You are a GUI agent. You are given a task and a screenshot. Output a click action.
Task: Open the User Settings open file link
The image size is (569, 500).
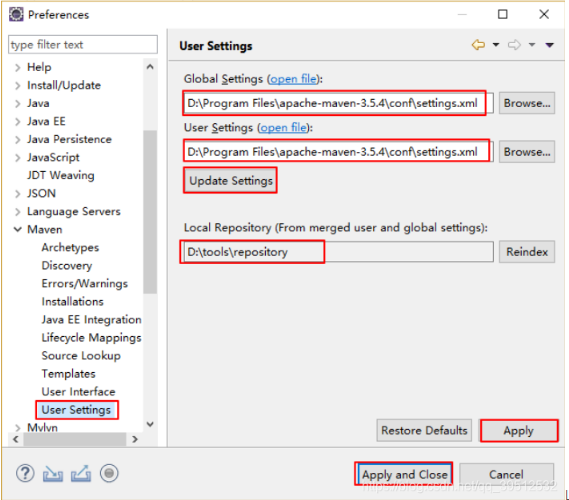pos(283,128)
